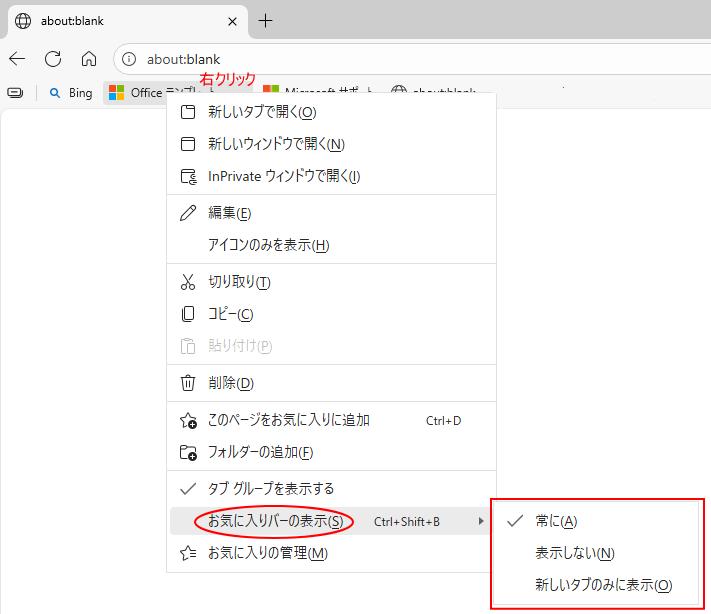Click the site information icon in address bar

coord(129,59)
